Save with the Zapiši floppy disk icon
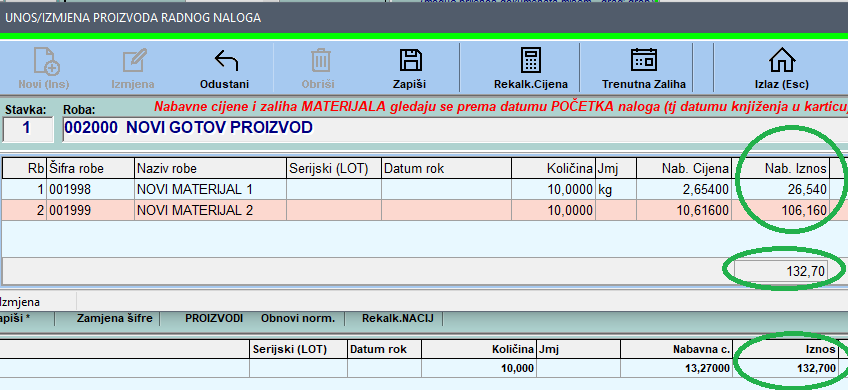848x390 pixels. [x=411, y=60]
